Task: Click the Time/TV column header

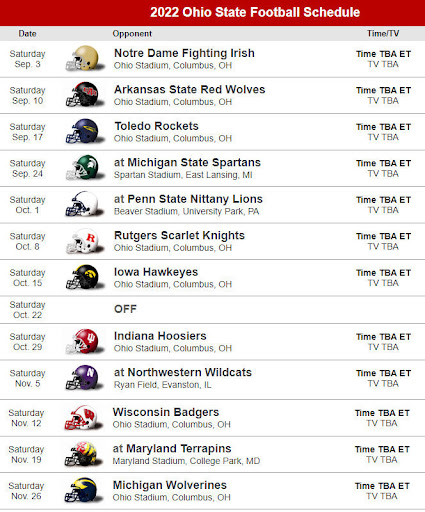Action: [x=383, y=34]
